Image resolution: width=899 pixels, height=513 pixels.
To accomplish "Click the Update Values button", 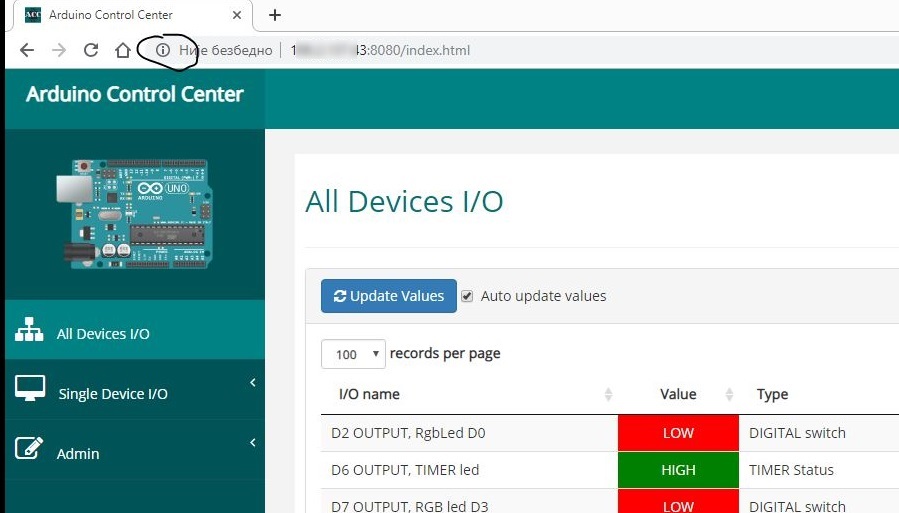I will pyautogui.click(x=389, y=296).
